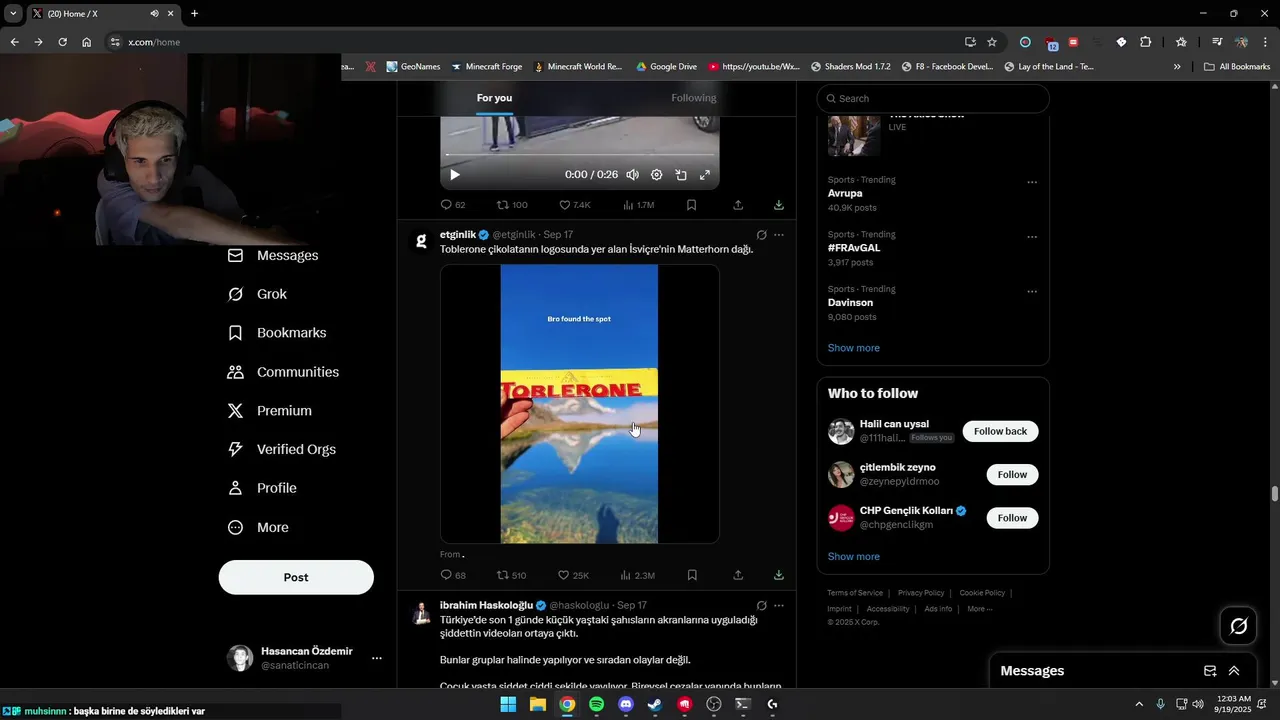Reply to the etginlik Toblerone post
The width and height of the screenshot is (1280, 720).
click(x=452, y=575)
